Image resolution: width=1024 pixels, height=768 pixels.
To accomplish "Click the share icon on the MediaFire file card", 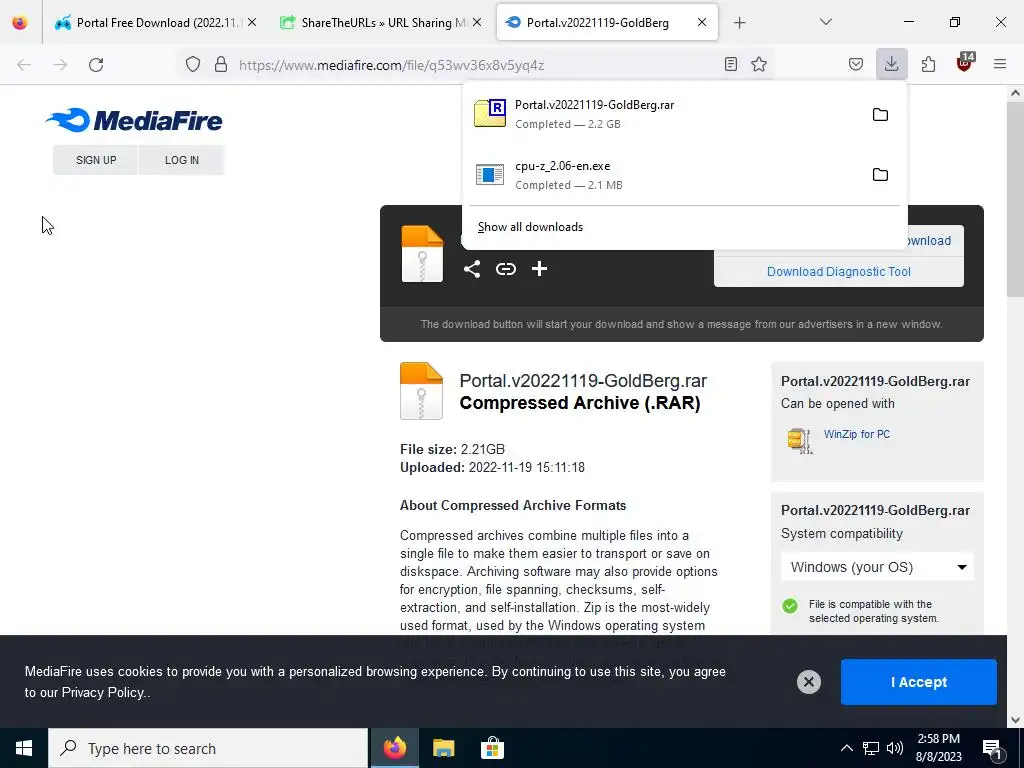I will pyautogui.click(x=472, y=269).
